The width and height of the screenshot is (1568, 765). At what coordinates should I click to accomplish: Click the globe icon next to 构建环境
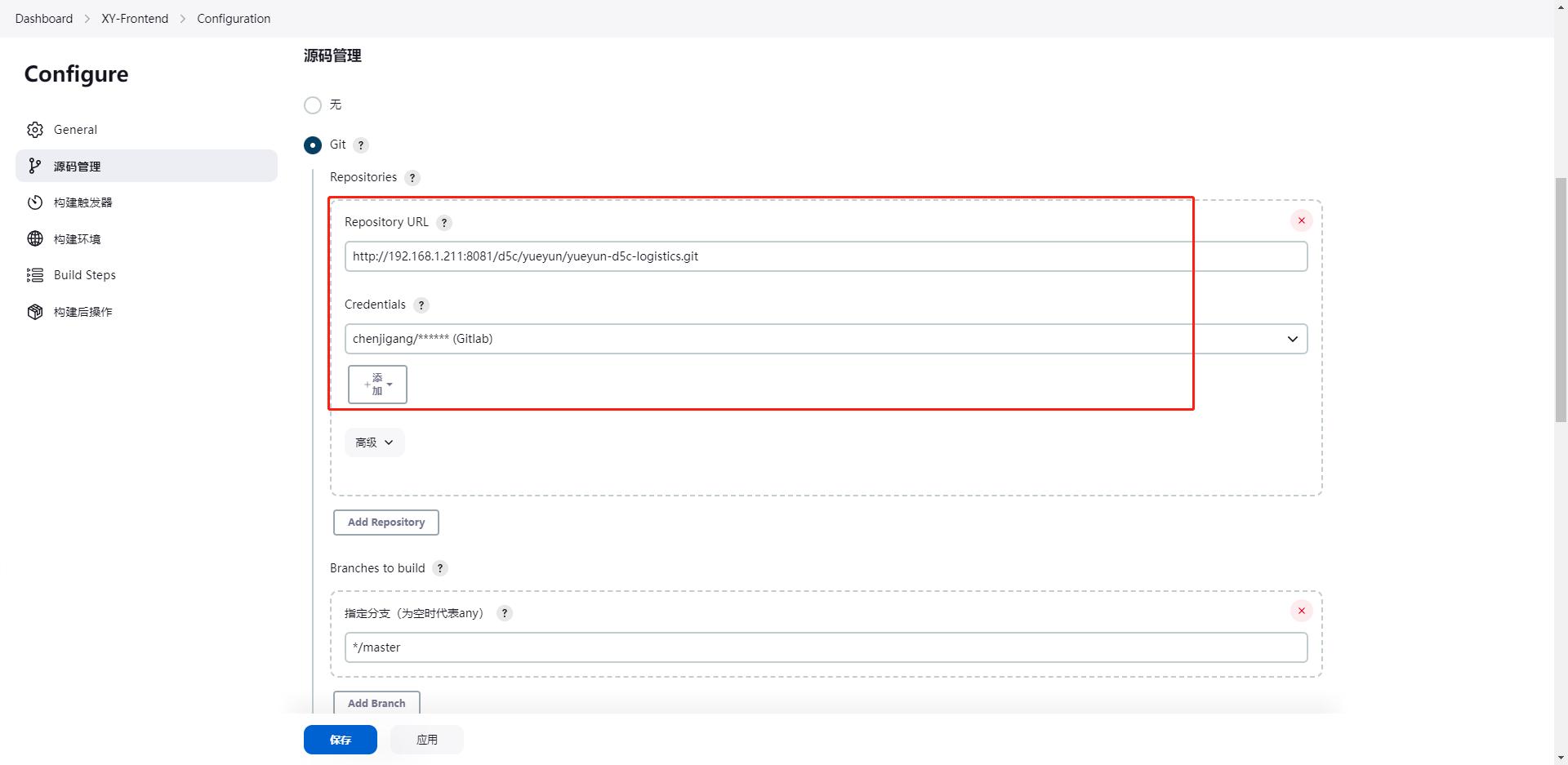tap(34, 238)
